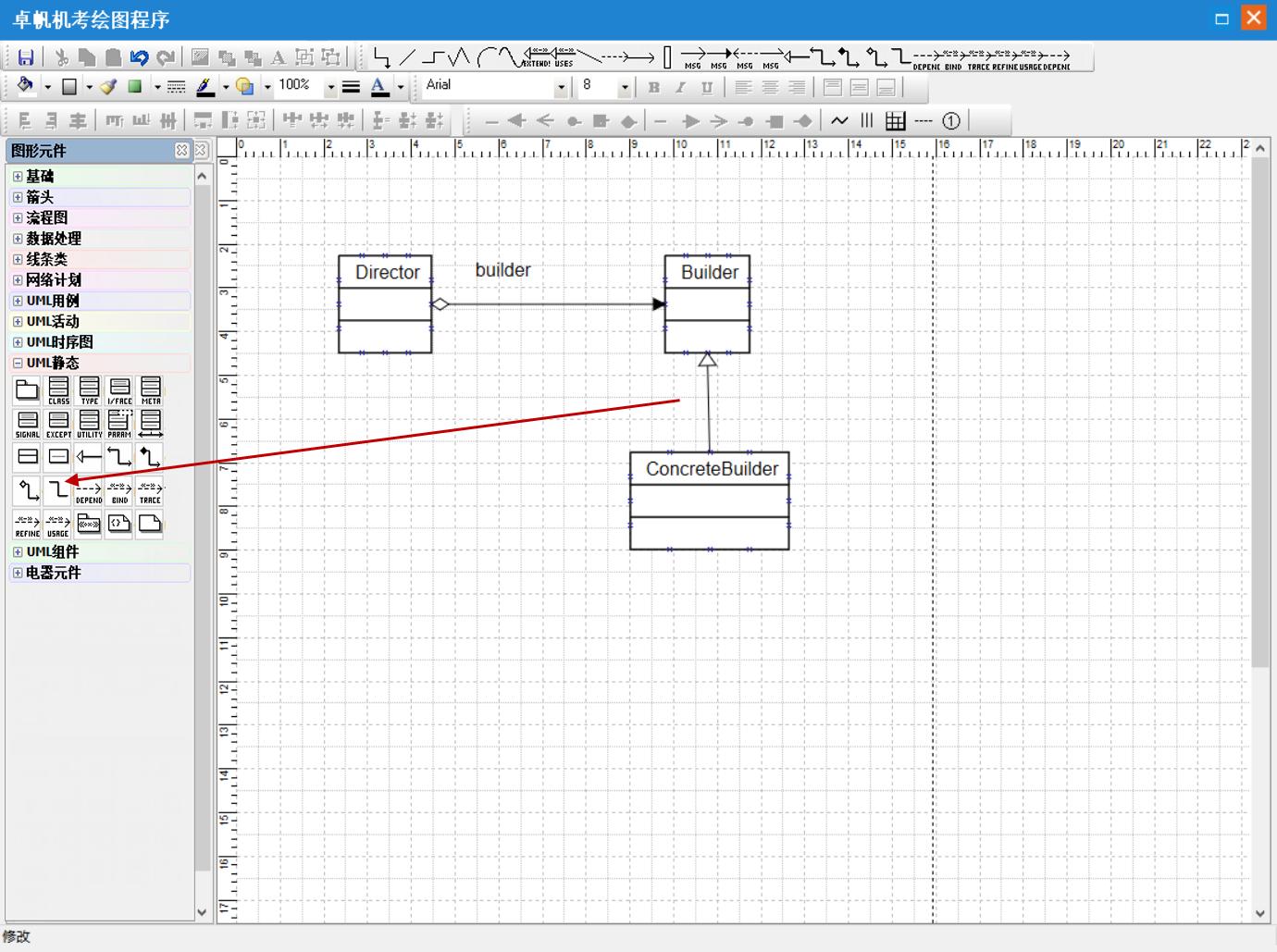Viewport: 1277px width, 952px height.
Task: Click the grid table icon in toolbar
Action: point(895,120)
